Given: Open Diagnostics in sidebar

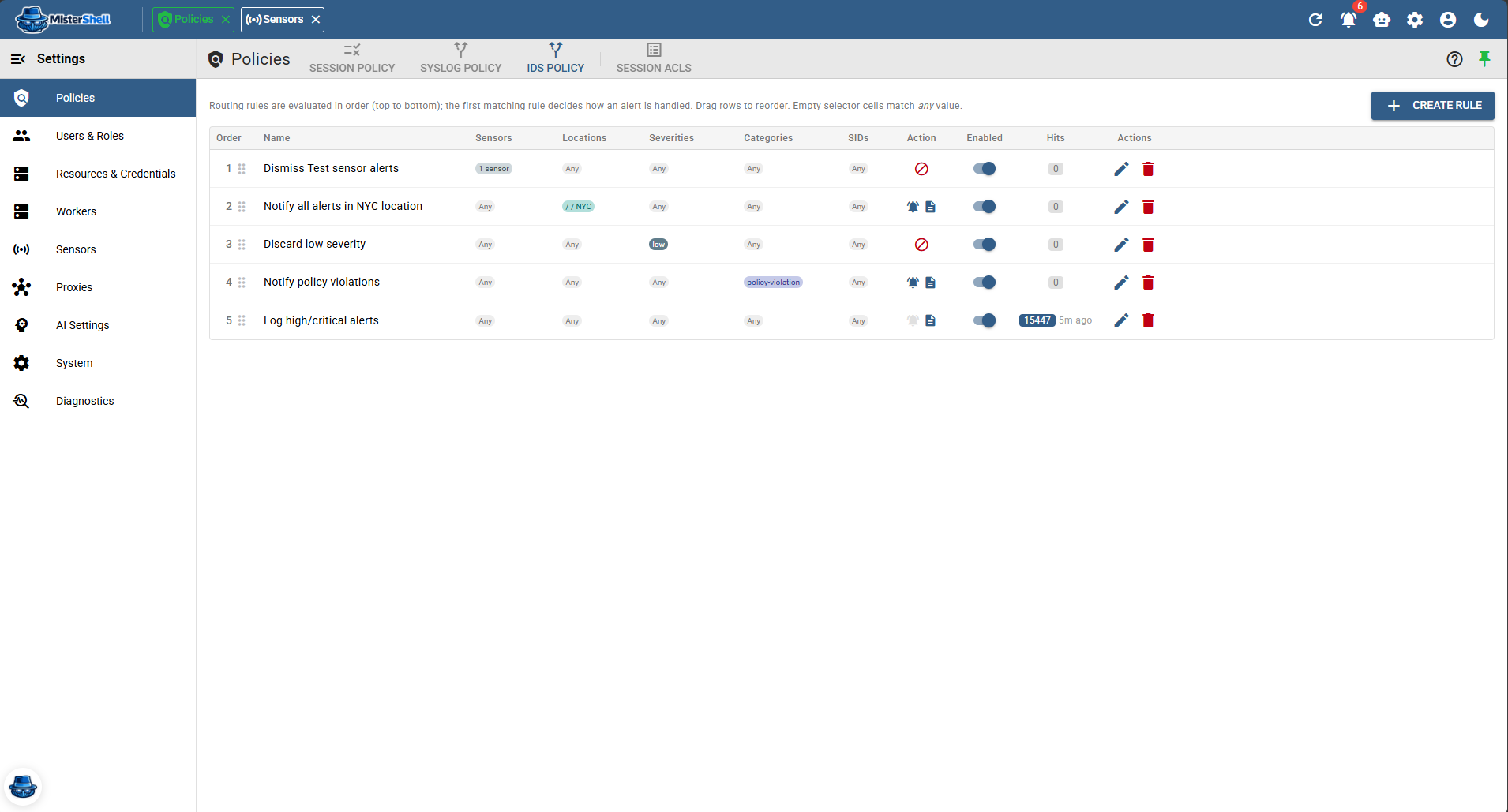Looking at the screenshot, I should tap(98, 401).
